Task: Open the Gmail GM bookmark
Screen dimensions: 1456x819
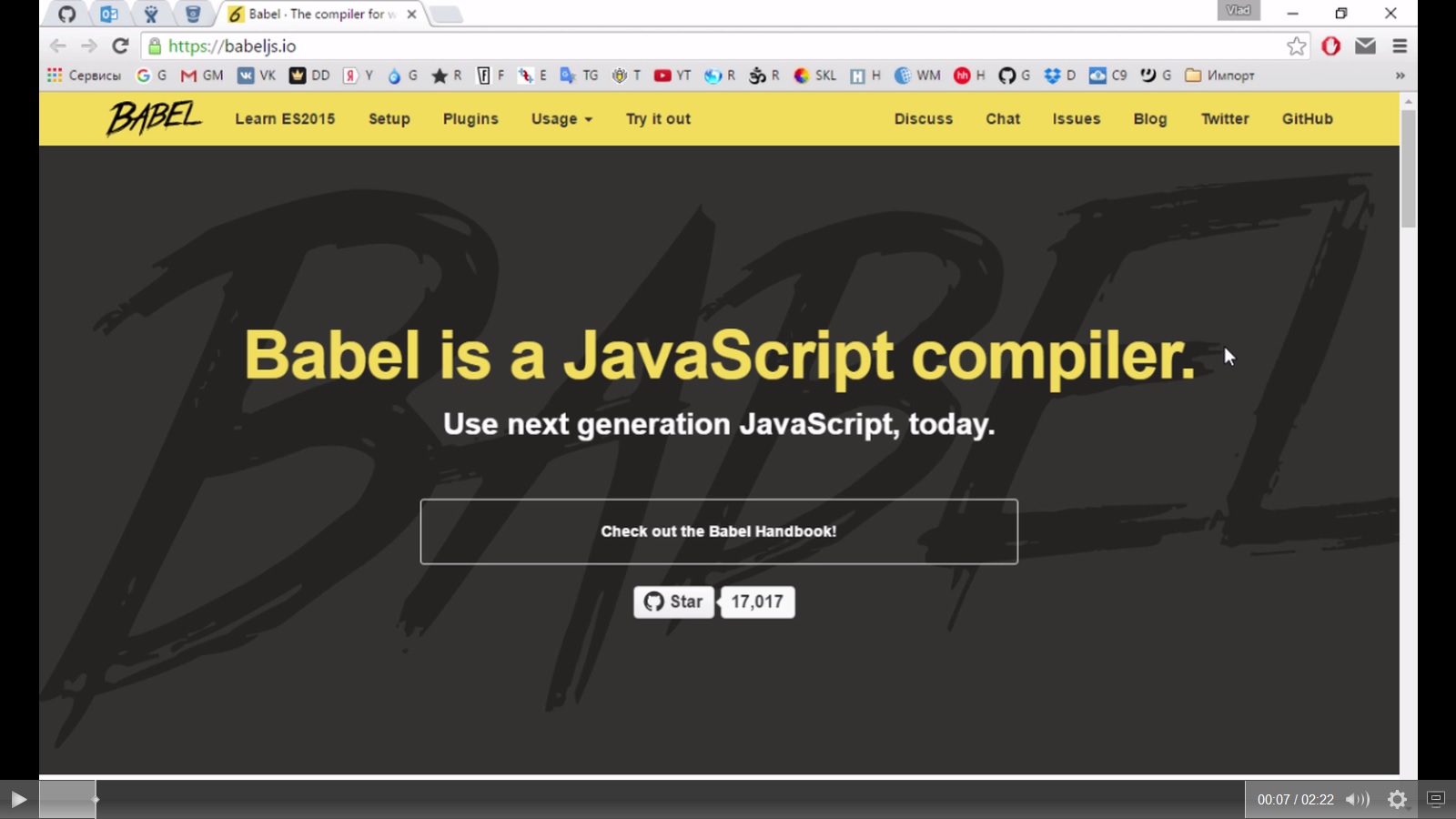Action: click(202, 76)
